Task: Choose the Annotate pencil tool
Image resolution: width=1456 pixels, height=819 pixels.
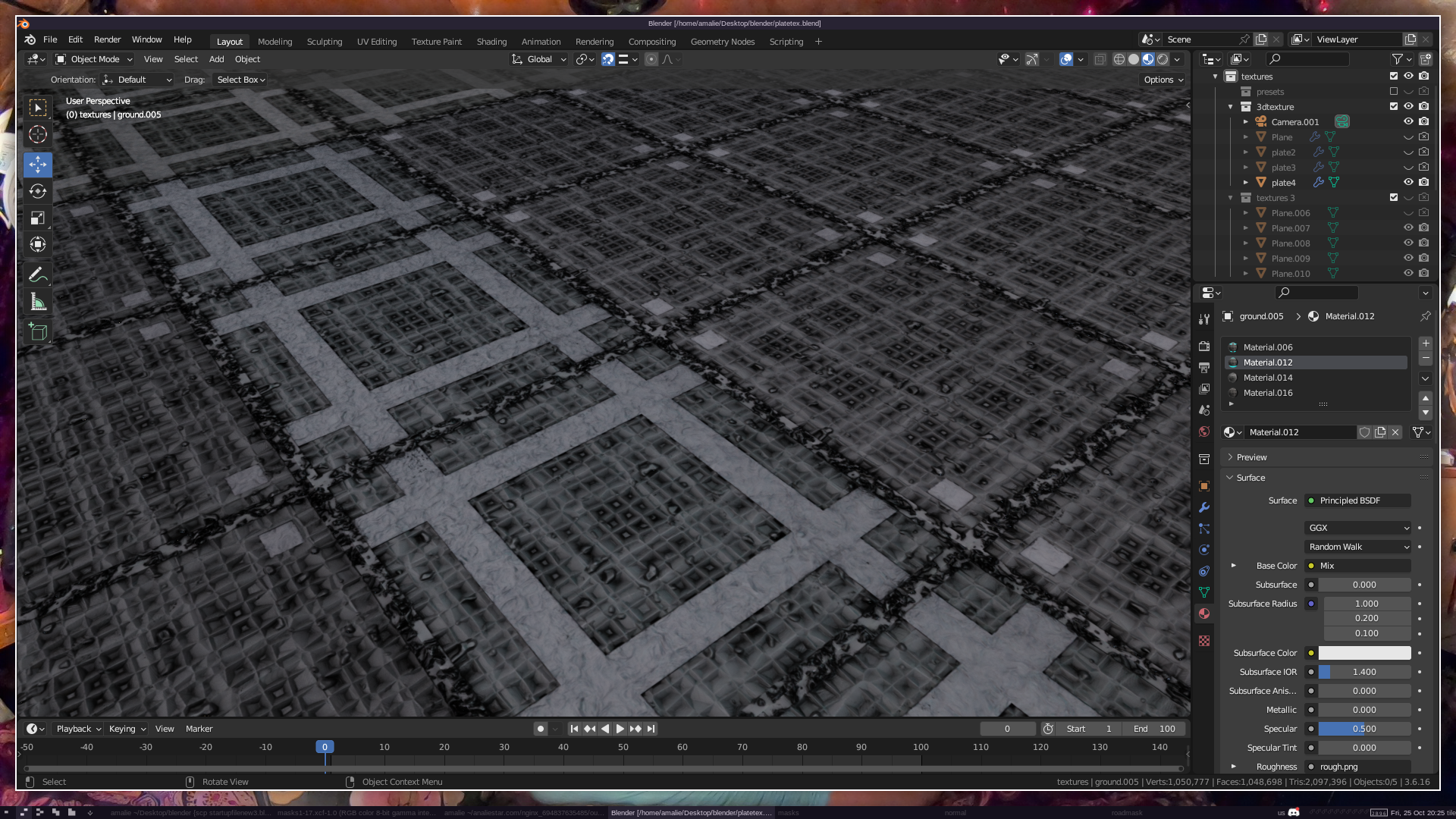Action: (38, 275)
